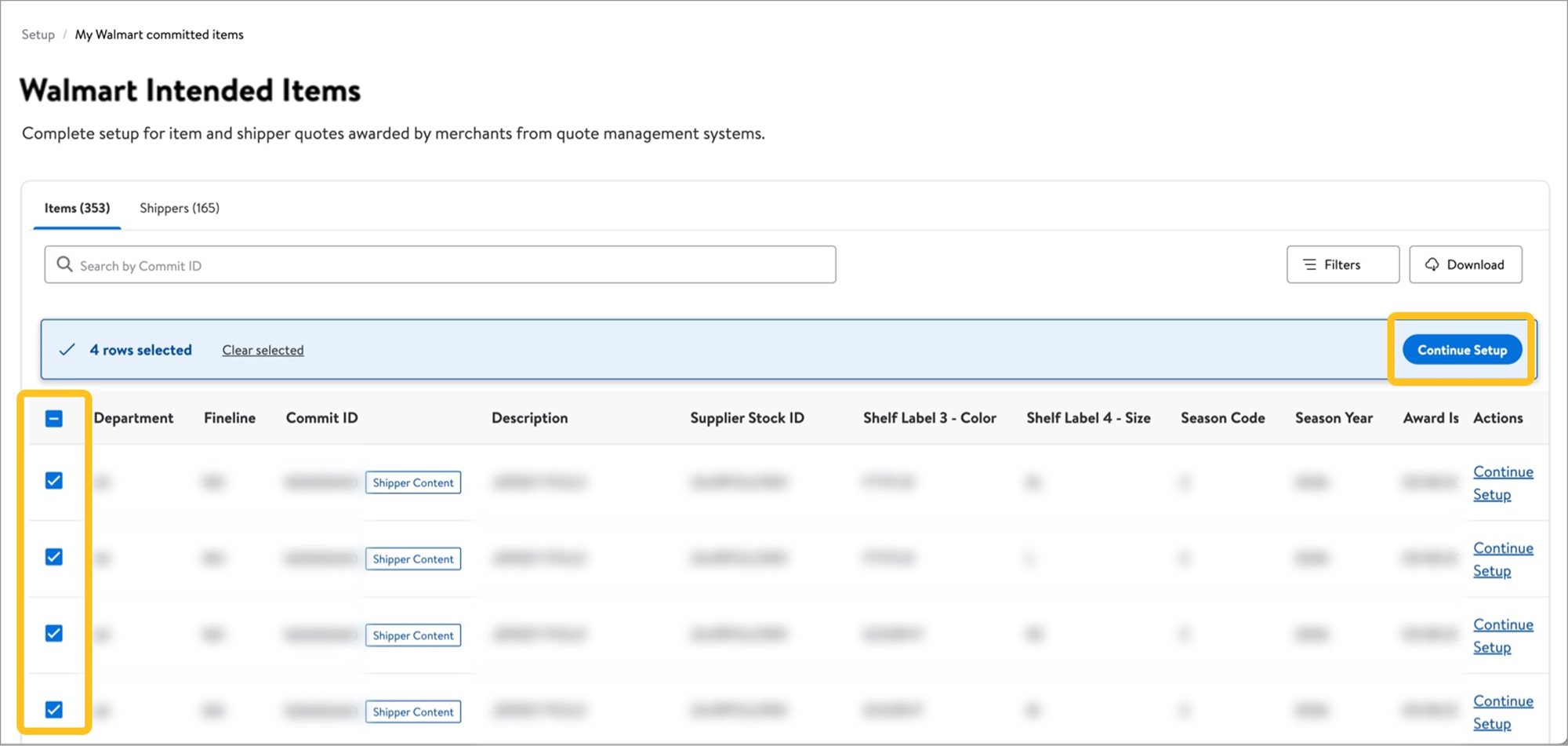Screen dimensions: 1568x746
Task: Click the Department column header
Action: (x=133, y=418)
